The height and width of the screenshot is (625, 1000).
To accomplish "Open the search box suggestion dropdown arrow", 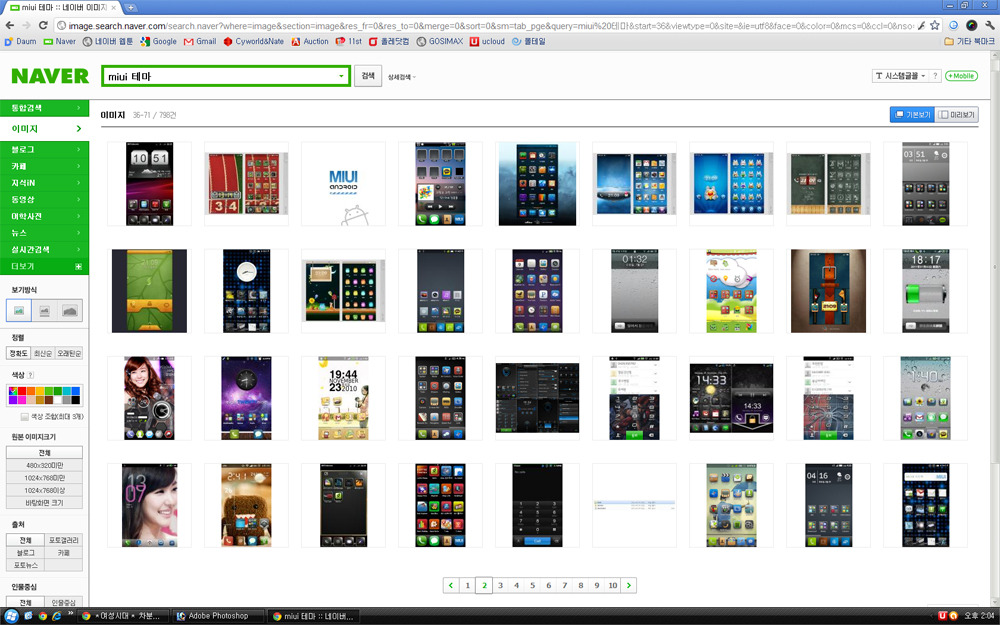I will point(341,76).
